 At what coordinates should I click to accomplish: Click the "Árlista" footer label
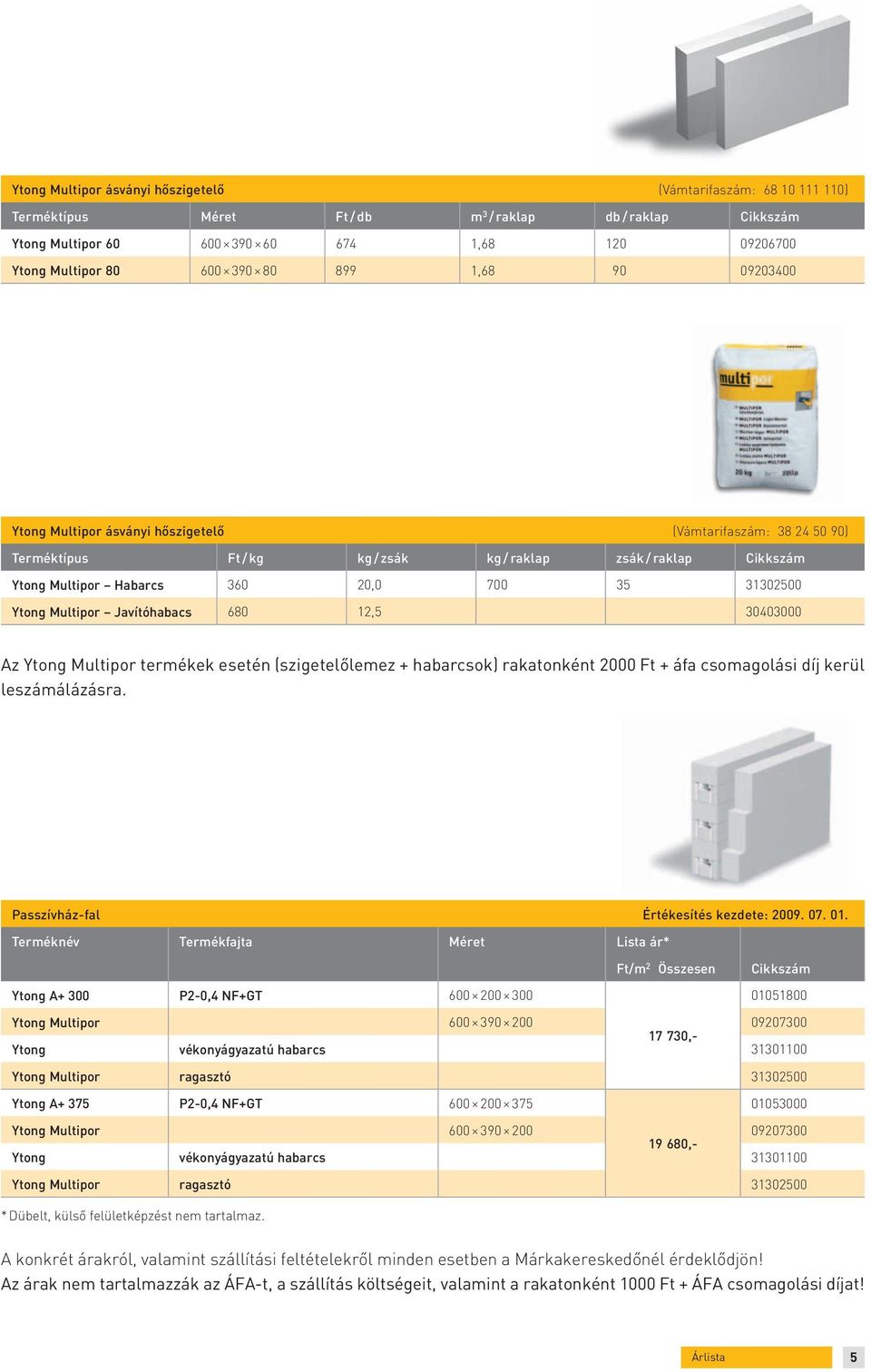[x=709, y=1357]
